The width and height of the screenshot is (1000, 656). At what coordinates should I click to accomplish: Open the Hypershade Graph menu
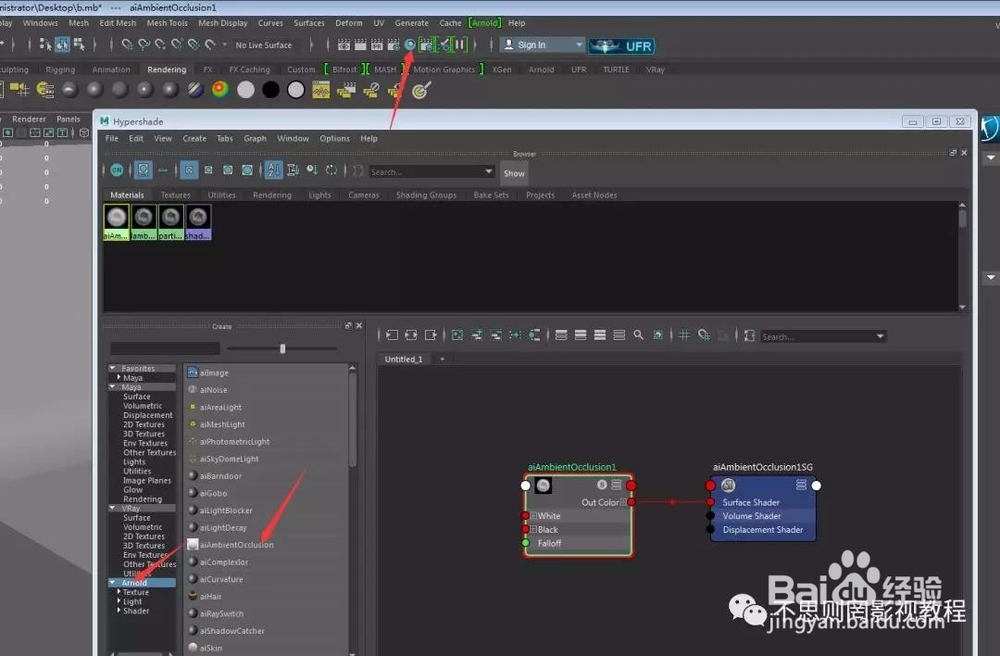[255, 138]
